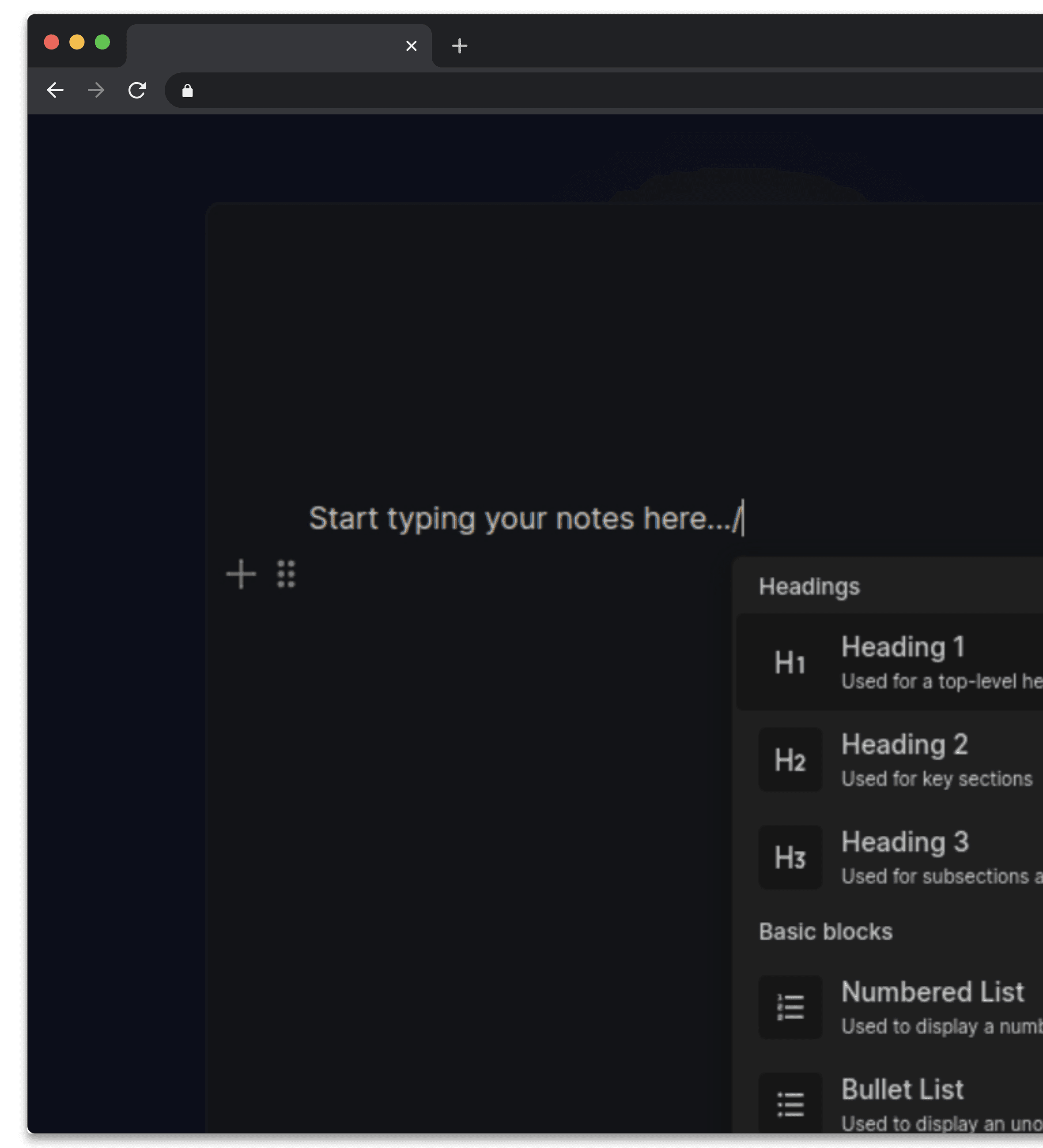Click the H1 heading icon
The image size is (1043, 1148).
[x=790, y=662]
